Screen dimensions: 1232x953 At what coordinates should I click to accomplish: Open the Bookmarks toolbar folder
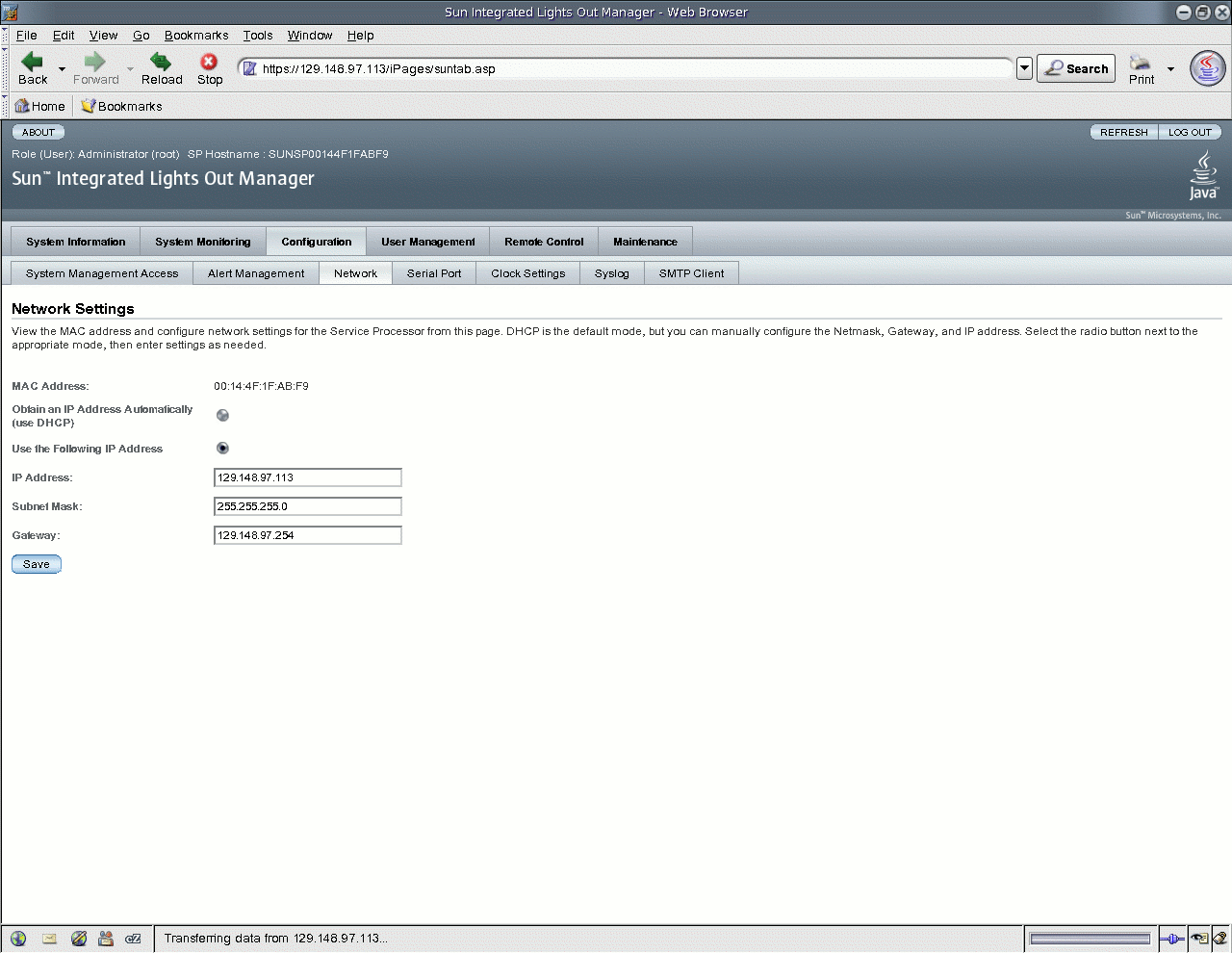[x=121, y=106]
